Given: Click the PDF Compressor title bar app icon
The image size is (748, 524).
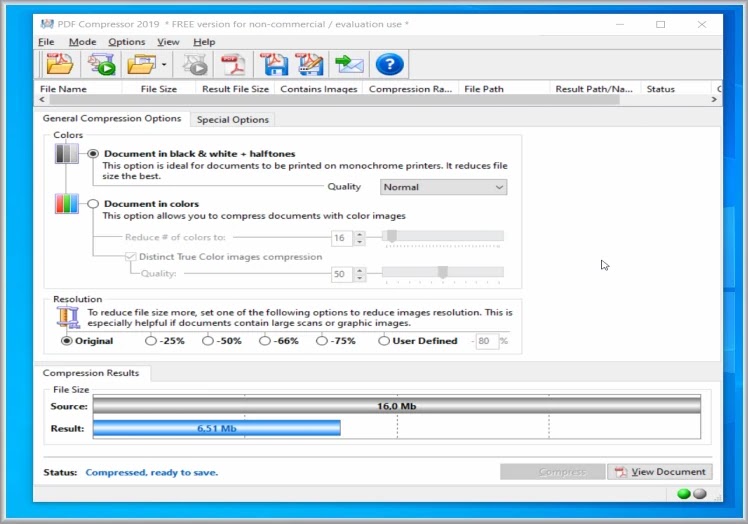Looking at the screenshot, I should click(47, 24).
